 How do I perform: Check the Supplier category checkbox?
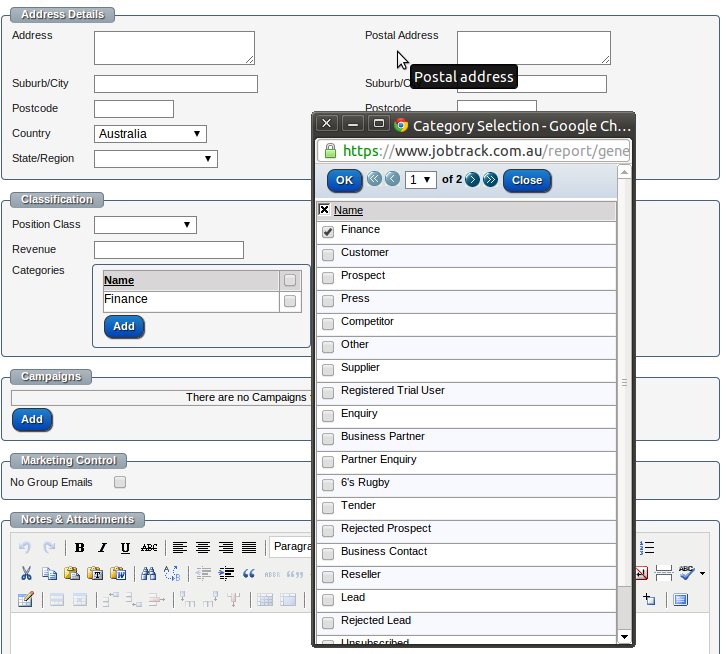(328, 370)
